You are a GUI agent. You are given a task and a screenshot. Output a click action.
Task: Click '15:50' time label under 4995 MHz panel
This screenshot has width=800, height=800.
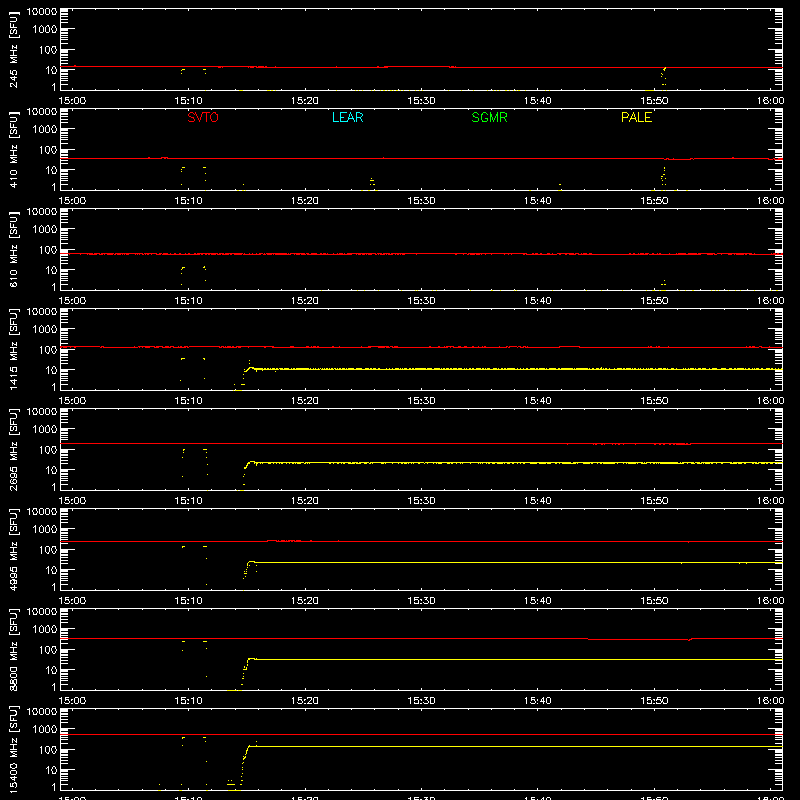point(654,601)
